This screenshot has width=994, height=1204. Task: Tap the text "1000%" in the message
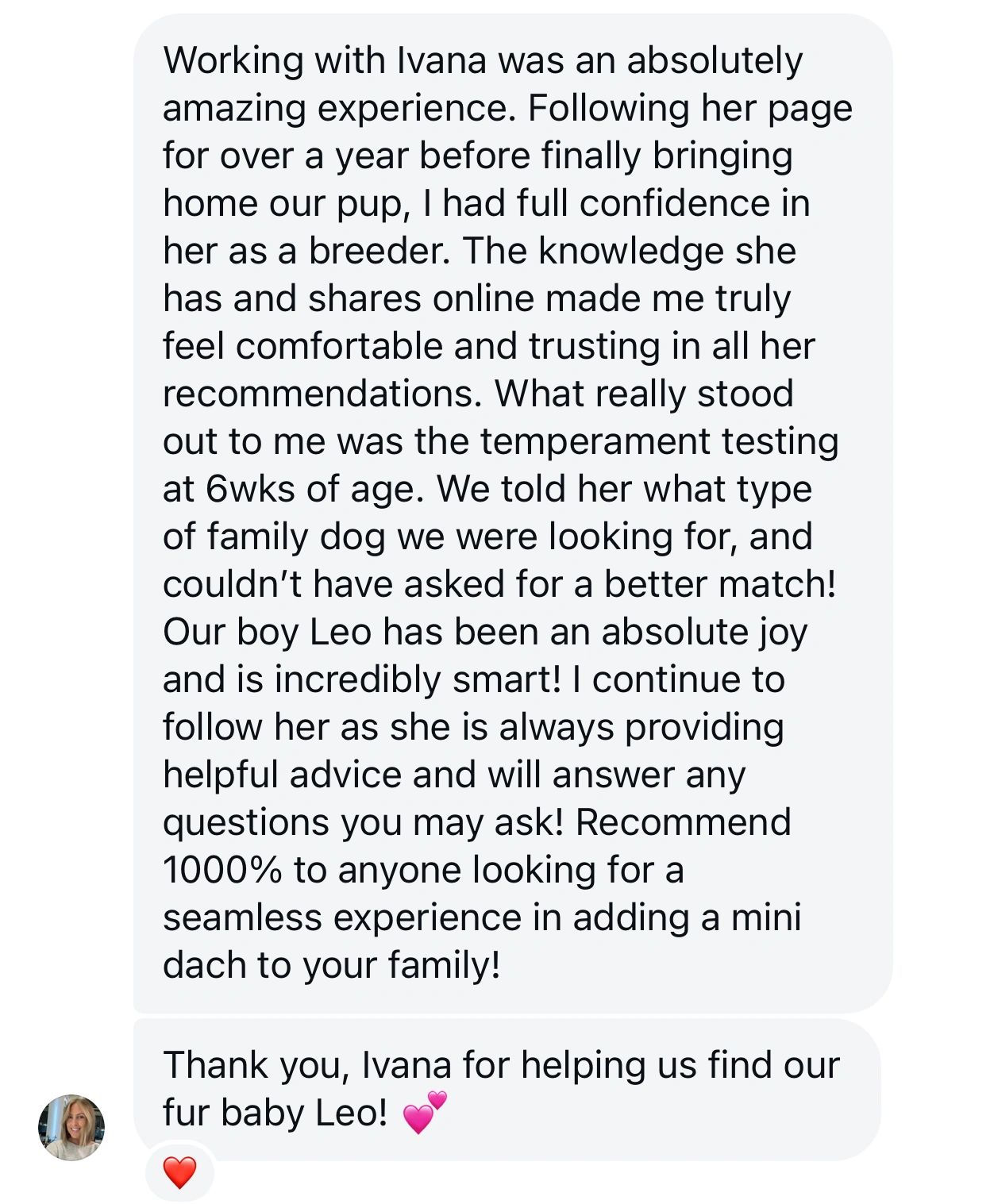tap(222, 871)
